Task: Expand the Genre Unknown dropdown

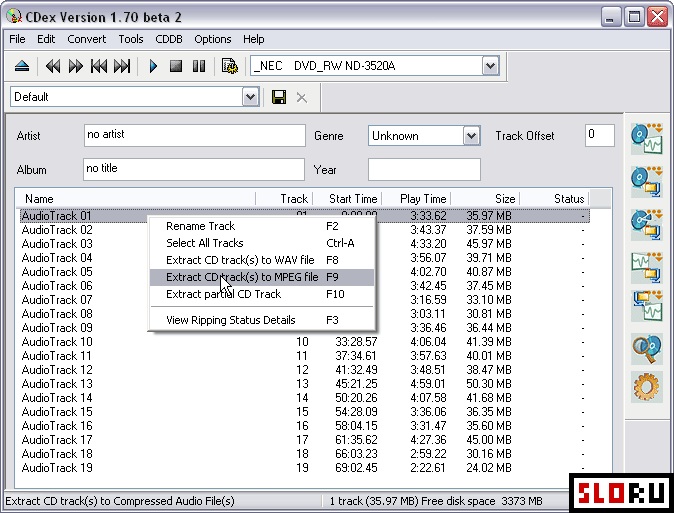Action: click(x=472, y=136)
